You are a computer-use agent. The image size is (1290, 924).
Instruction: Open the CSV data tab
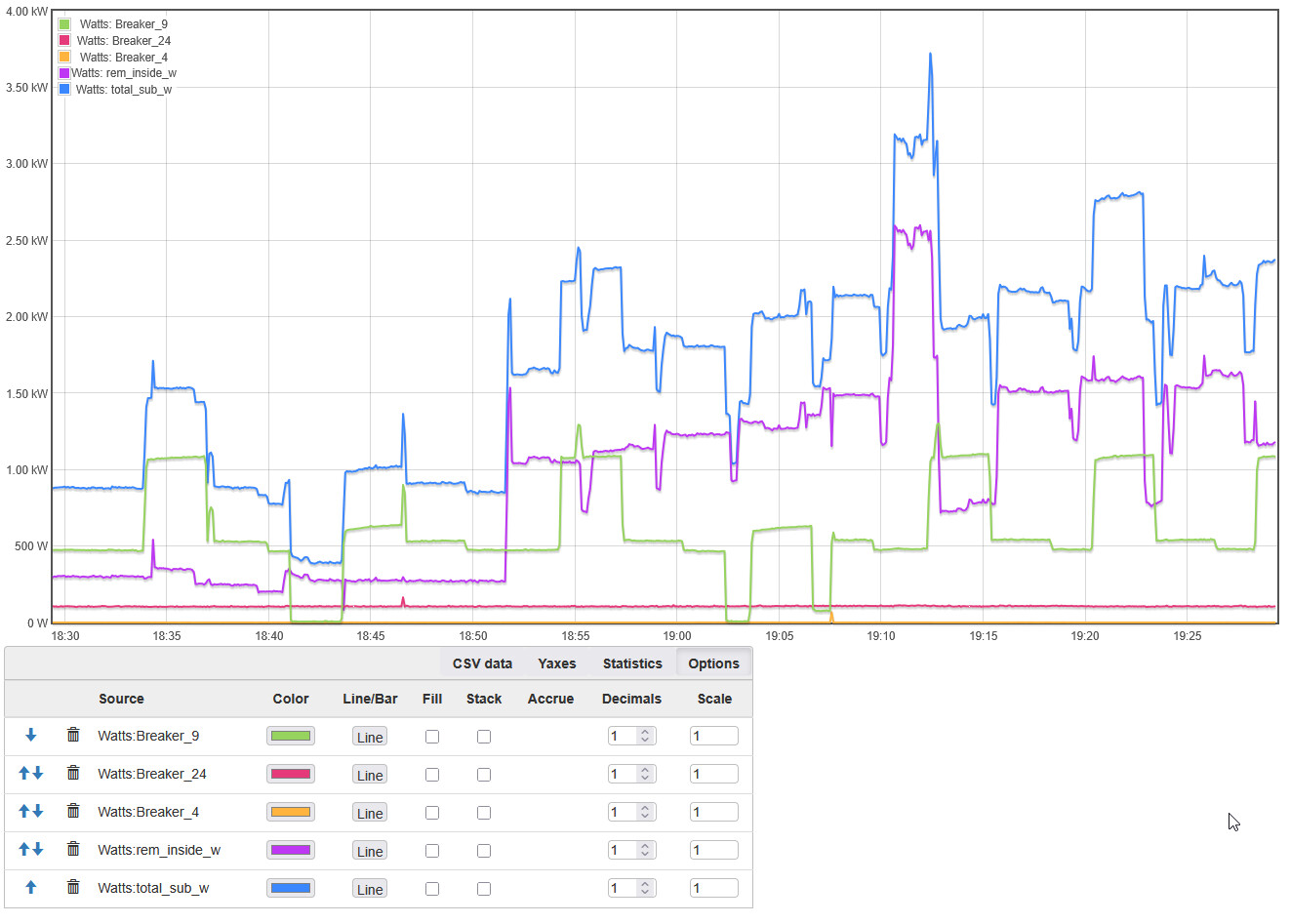pos(482,663)
